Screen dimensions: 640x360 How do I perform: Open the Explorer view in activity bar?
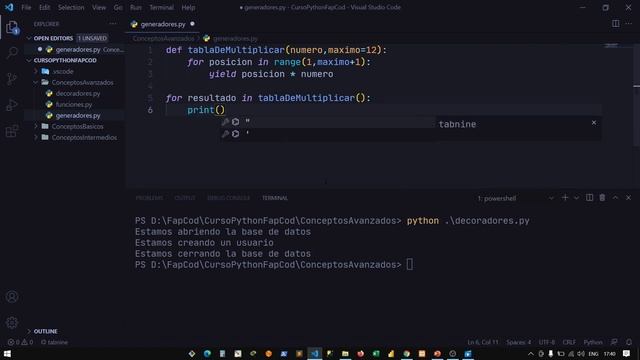(12, 28)
